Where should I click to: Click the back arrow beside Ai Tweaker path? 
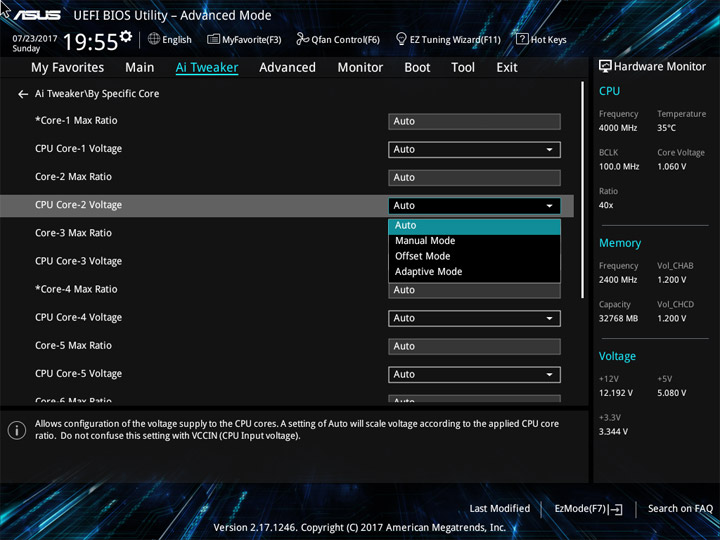(x=22, y=94)
